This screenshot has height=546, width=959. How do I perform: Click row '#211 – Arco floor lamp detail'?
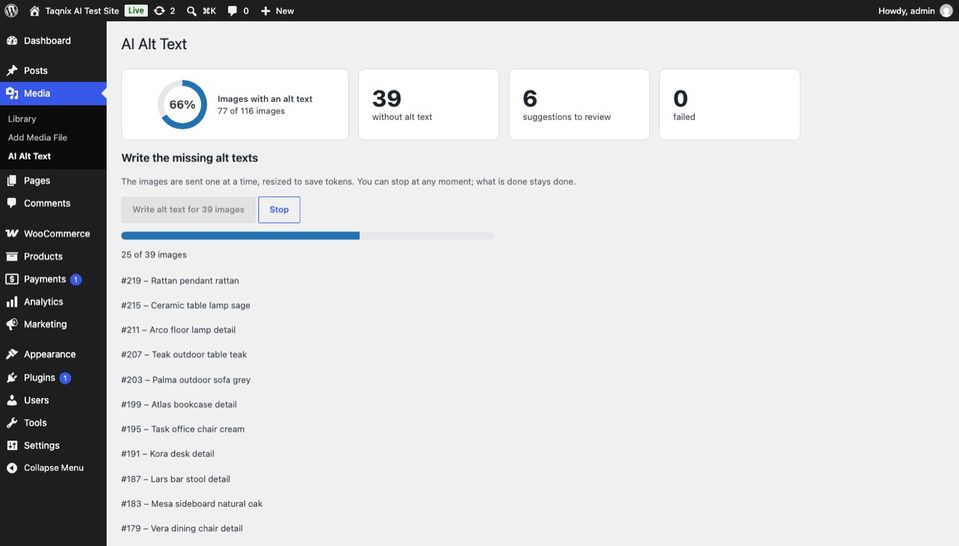[178, 330]
